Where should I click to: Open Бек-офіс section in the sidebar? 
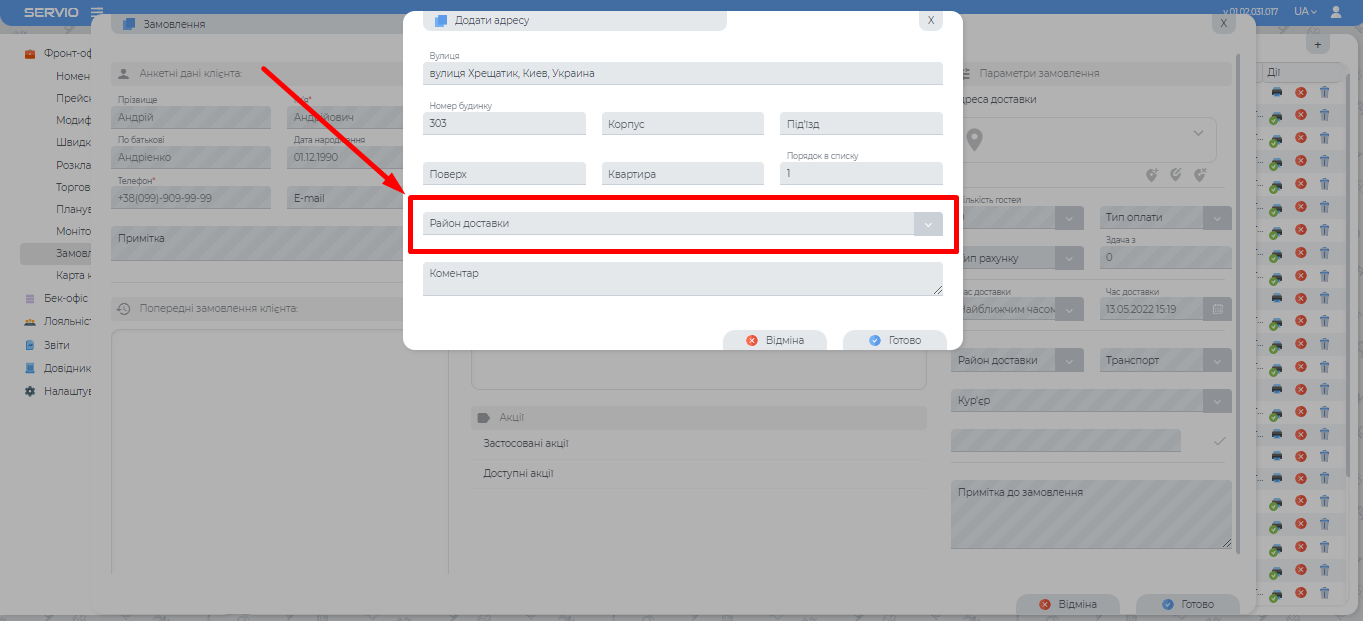[65, 298]
